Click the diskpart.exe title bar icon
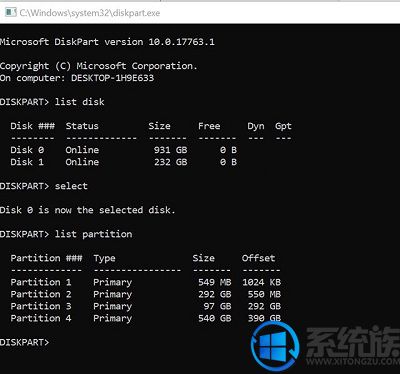 coord(10,13)
